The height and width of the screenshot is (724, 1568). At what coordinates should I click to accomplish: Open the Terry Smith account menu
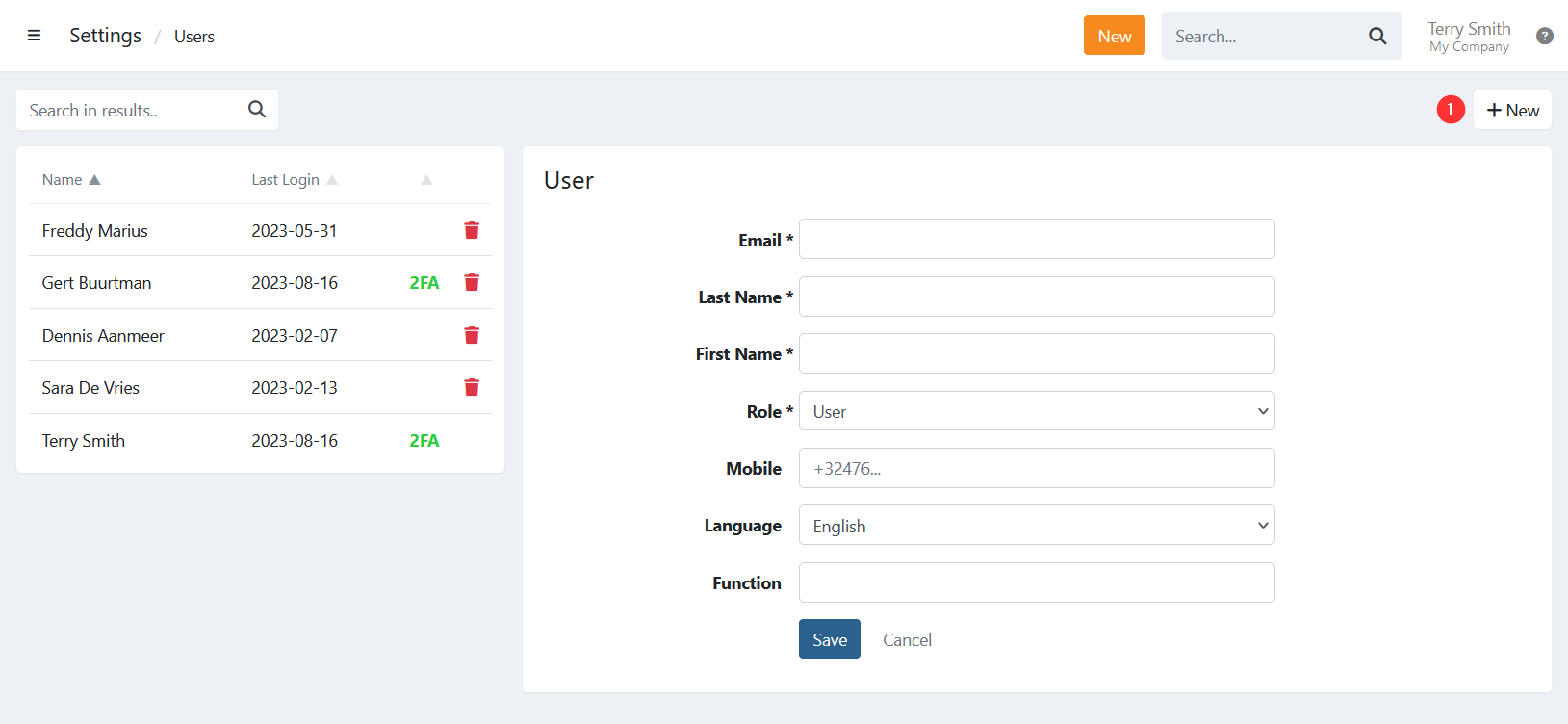[1468, 36]
